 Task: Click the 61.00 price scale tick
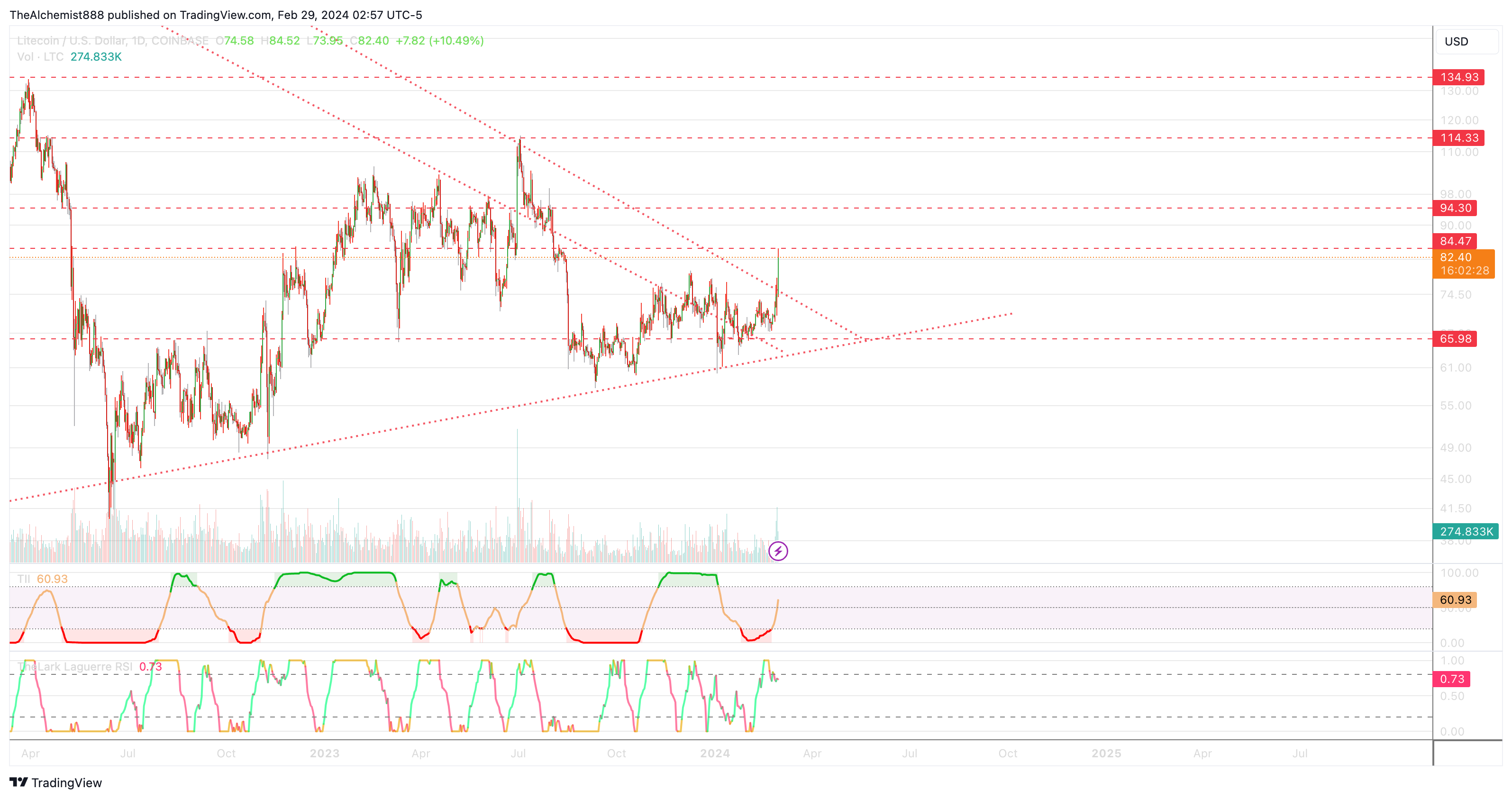(x=1456, y=368)
